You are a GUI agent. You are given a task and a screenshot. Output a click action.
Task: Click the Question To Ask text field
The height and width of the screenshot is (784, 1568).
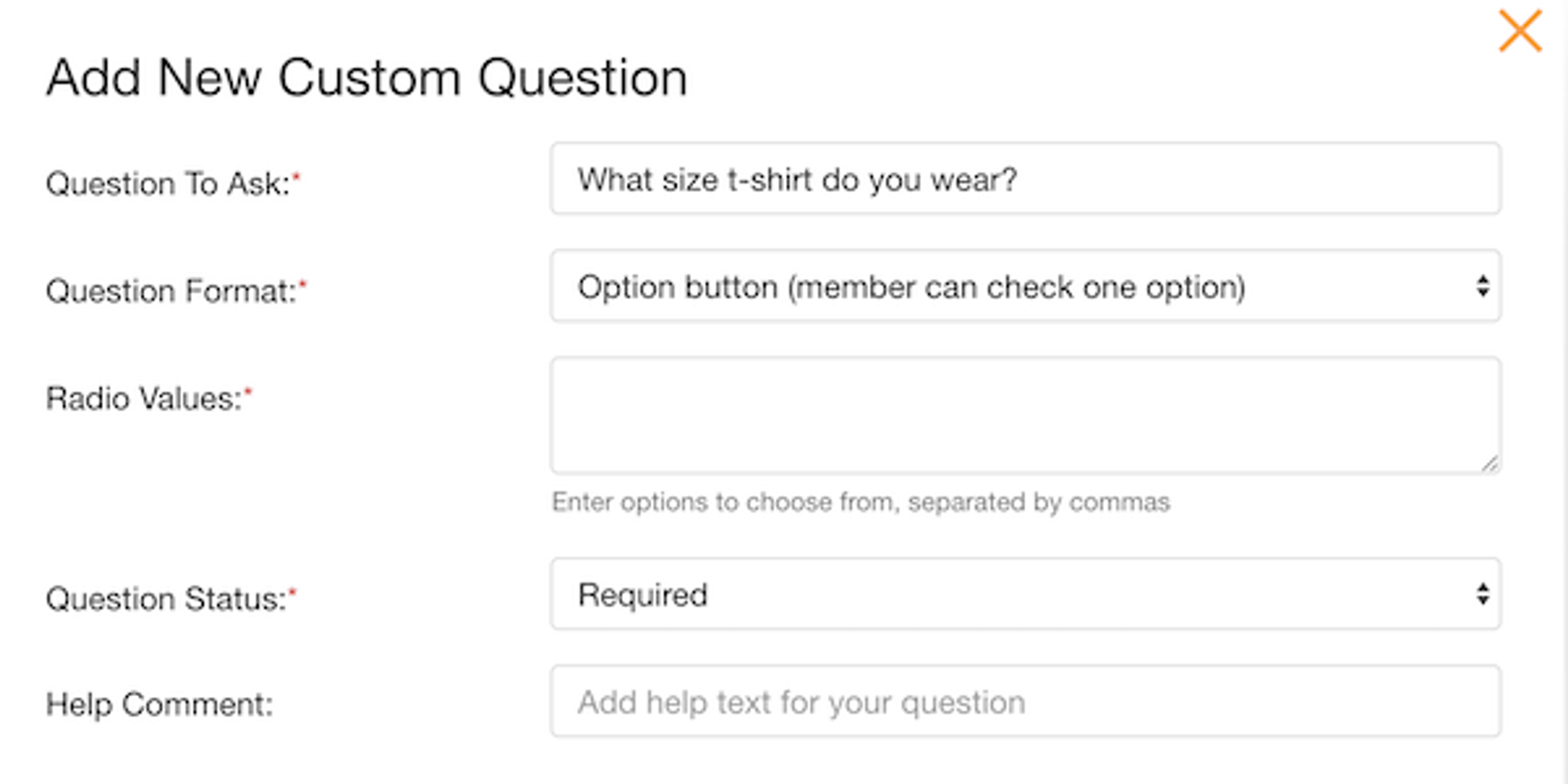pos(1025,179)
